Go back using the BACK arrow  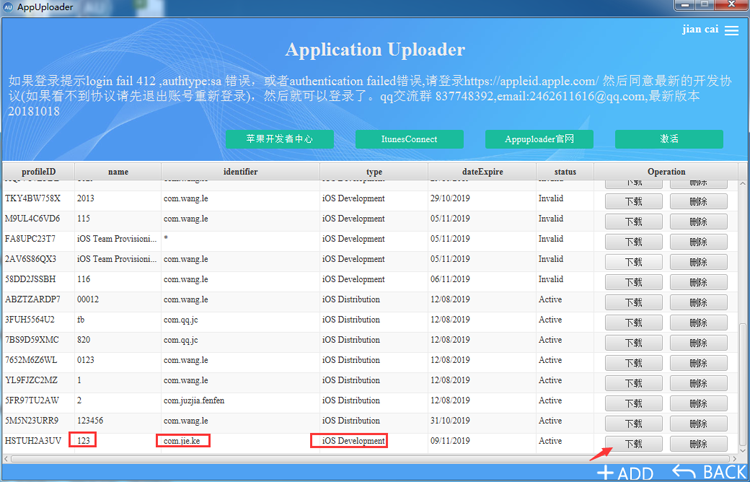point(684,472)
